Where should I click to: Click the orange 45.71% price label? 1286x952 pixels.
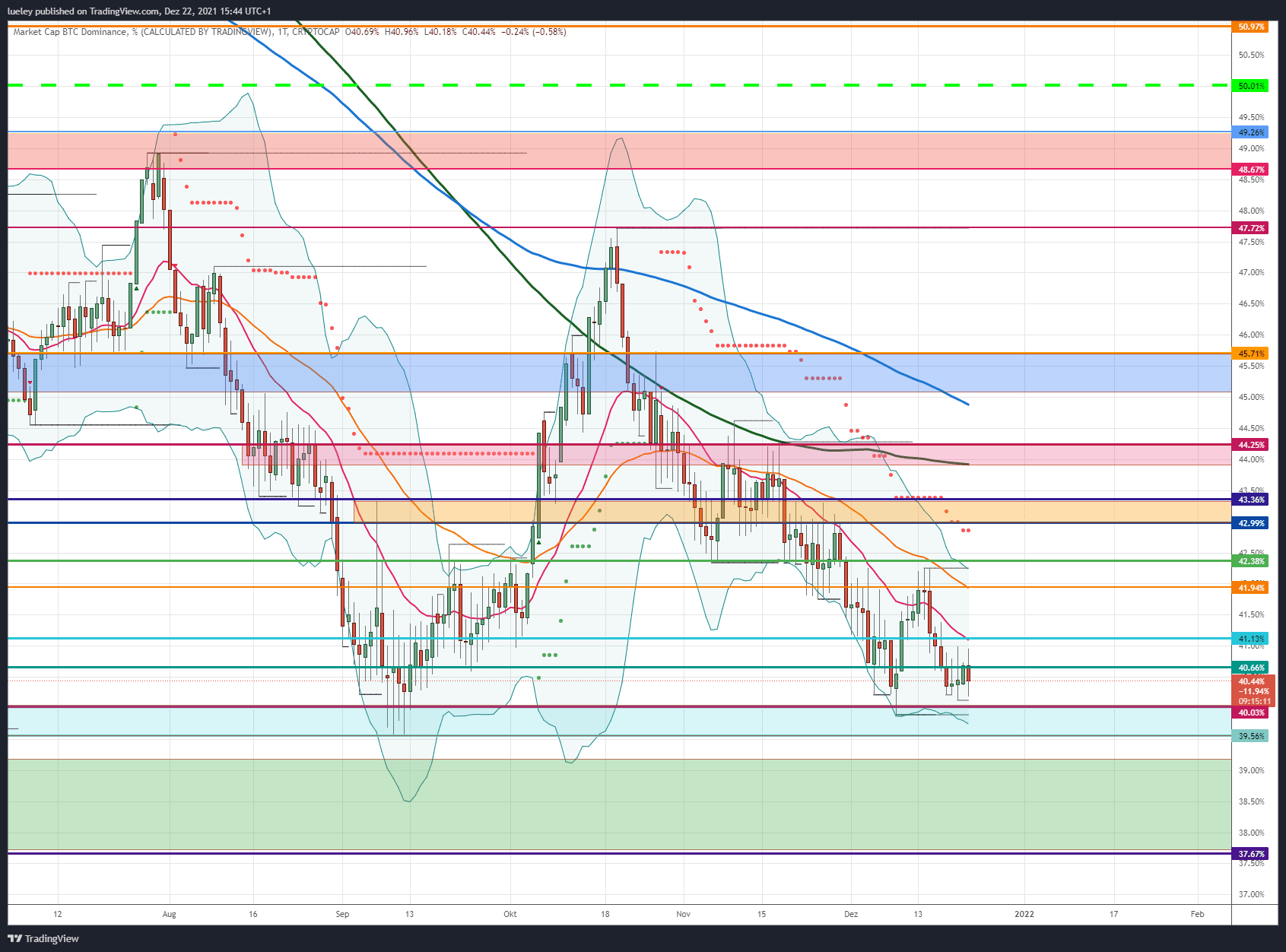[x=1251, y=354]
